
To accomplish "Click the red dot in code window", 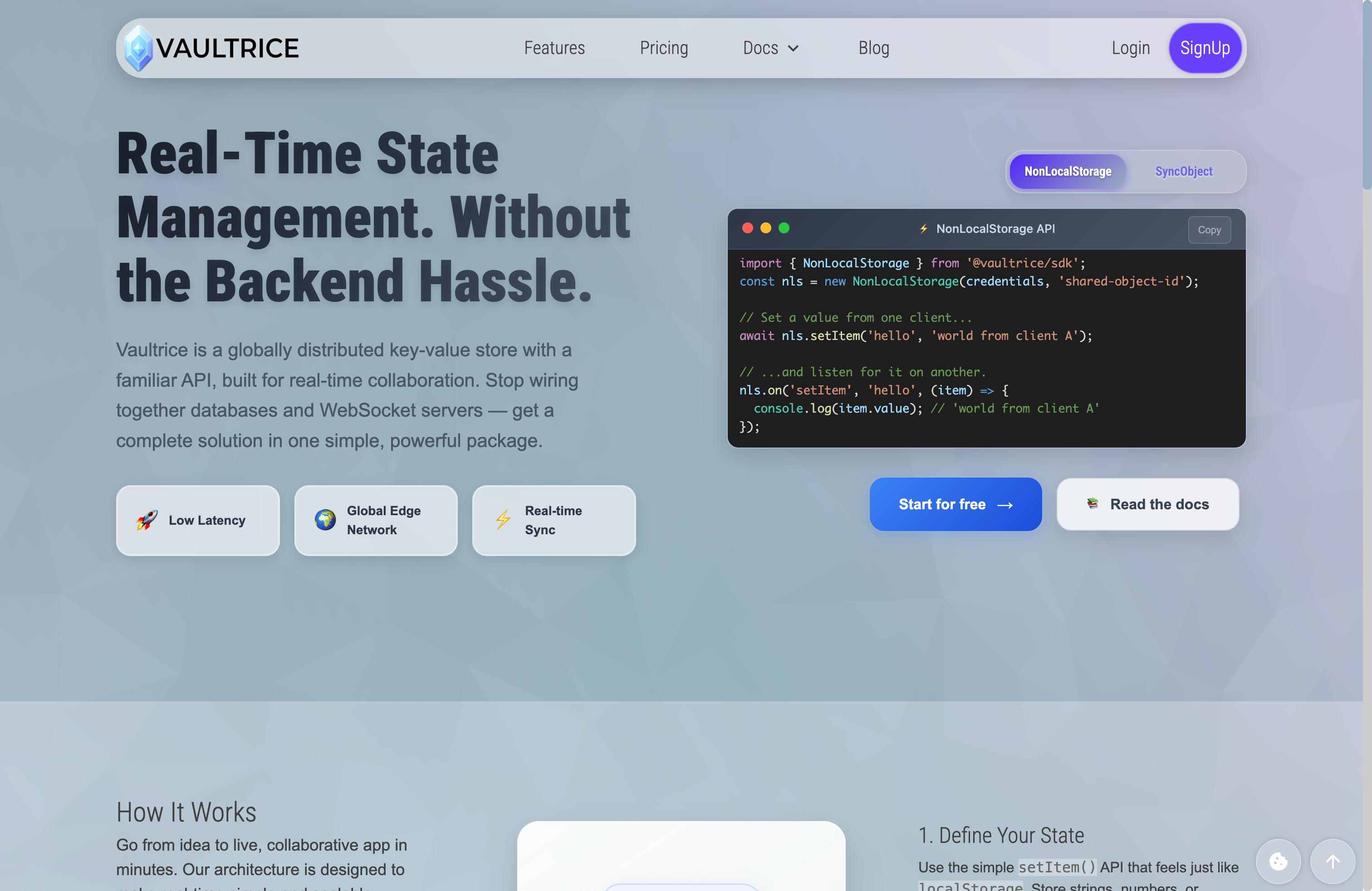I will 748,228.
